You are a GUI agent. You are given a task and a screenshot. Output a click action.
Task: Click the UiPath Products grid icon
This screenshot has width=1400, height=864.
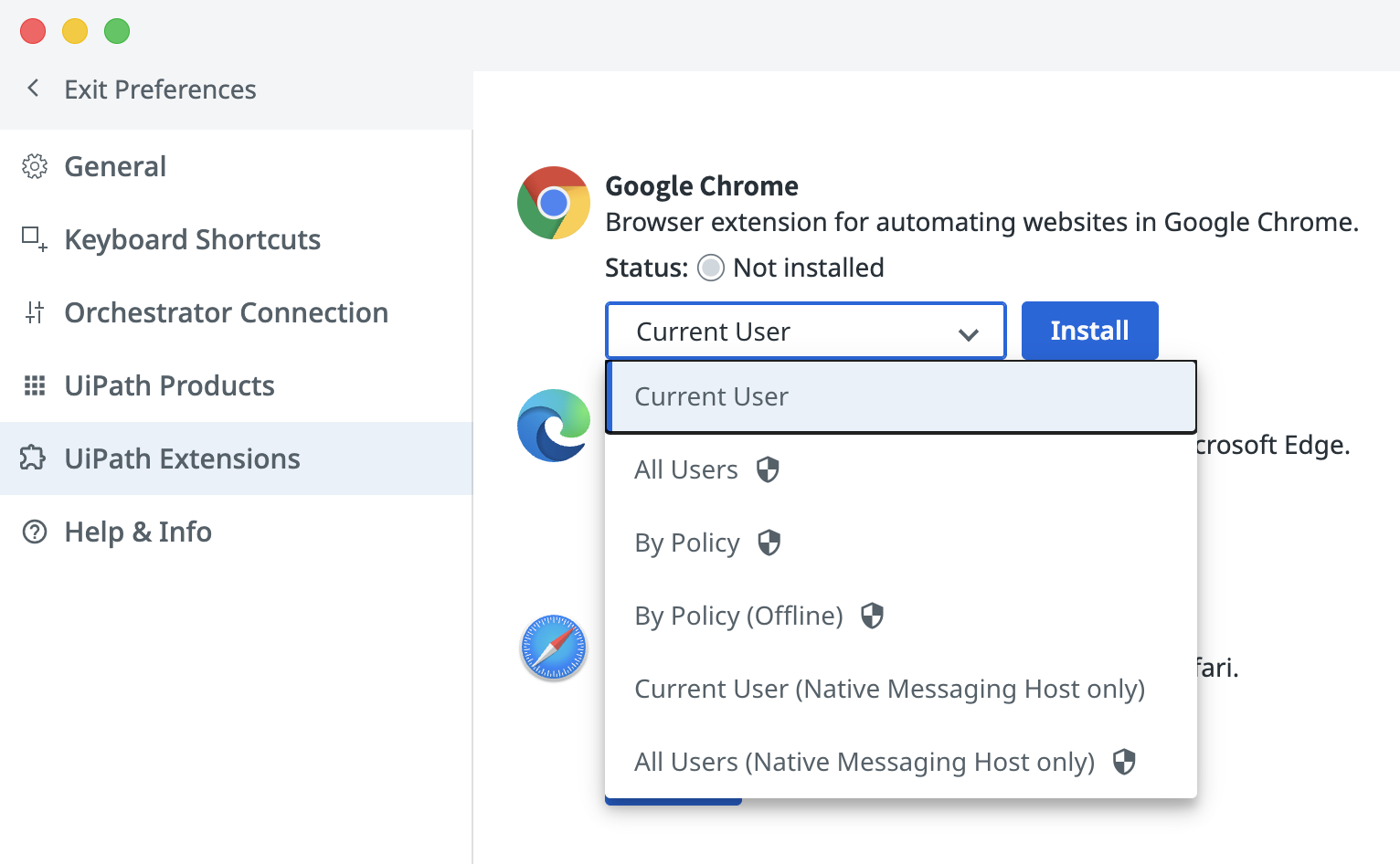click(x=35, y=385)
